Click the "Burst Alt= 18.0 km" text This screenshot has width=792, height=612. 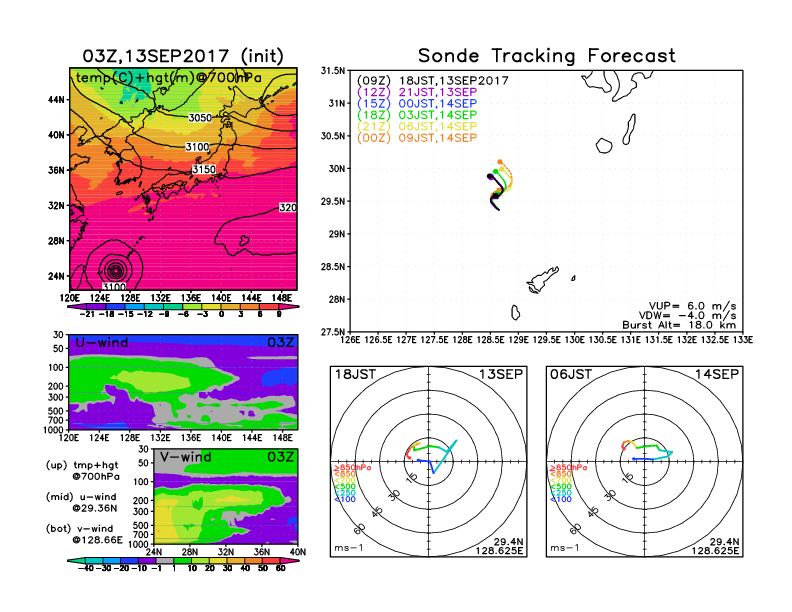679,325
